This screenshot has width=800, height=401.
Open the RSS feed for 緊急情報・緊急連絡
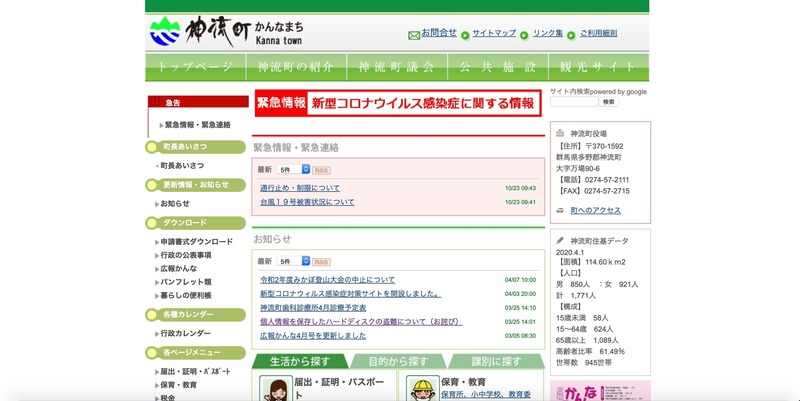coord(322,170)
